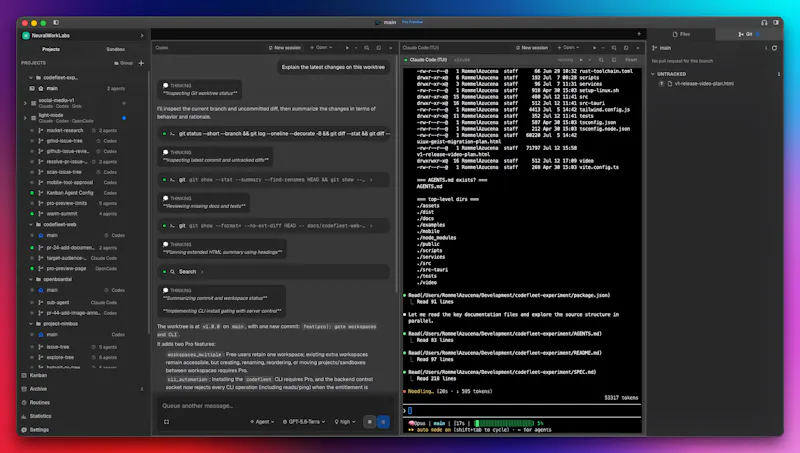Open the high reasoning effort dropdown
Viewport: 800px width, 453px height.
(x=345, y=422)
